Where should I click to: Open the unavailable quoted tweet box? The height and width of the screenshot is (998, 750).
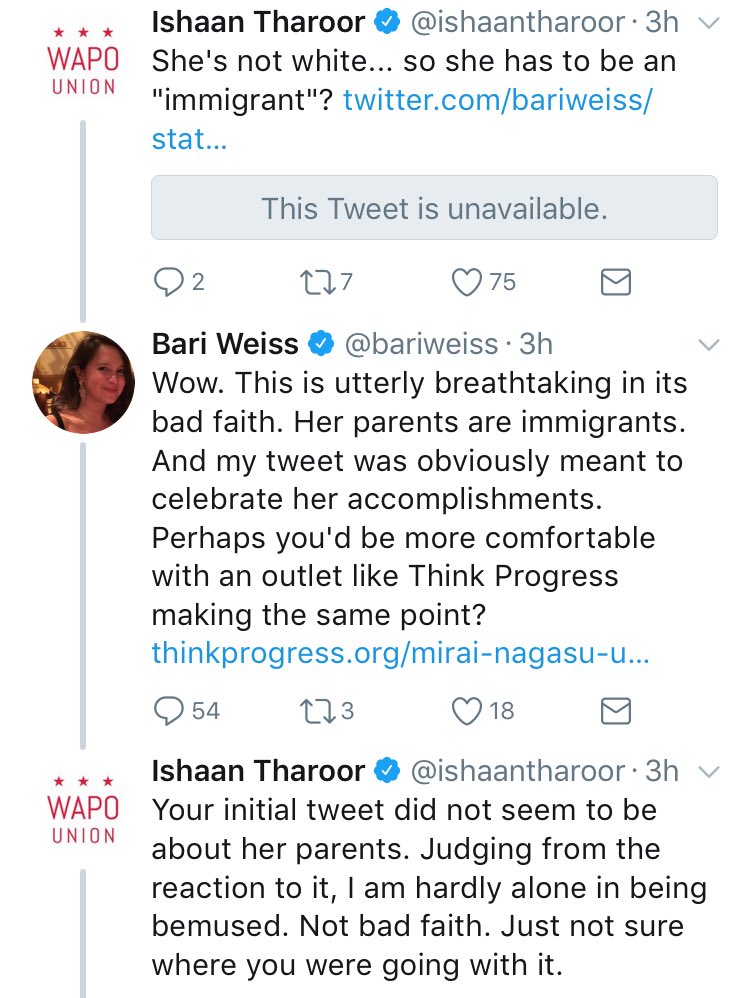click(434, 208)
